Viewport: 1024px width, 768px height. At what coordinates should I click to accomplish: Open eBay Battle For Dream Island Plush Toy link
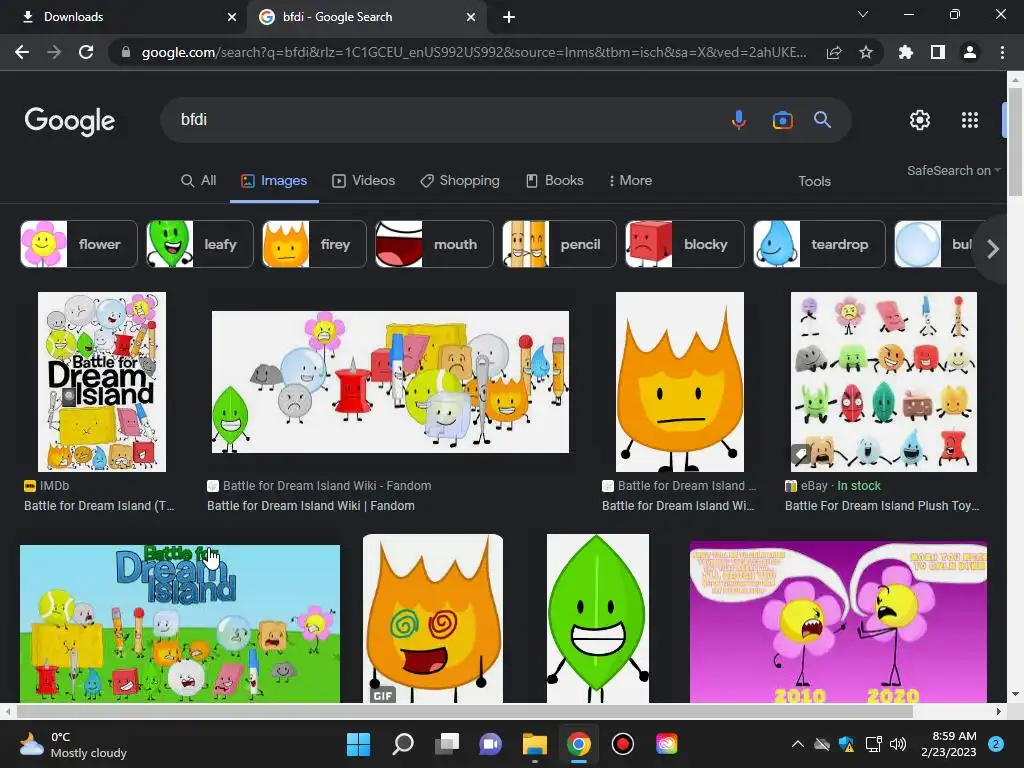(x=882, y=505)
